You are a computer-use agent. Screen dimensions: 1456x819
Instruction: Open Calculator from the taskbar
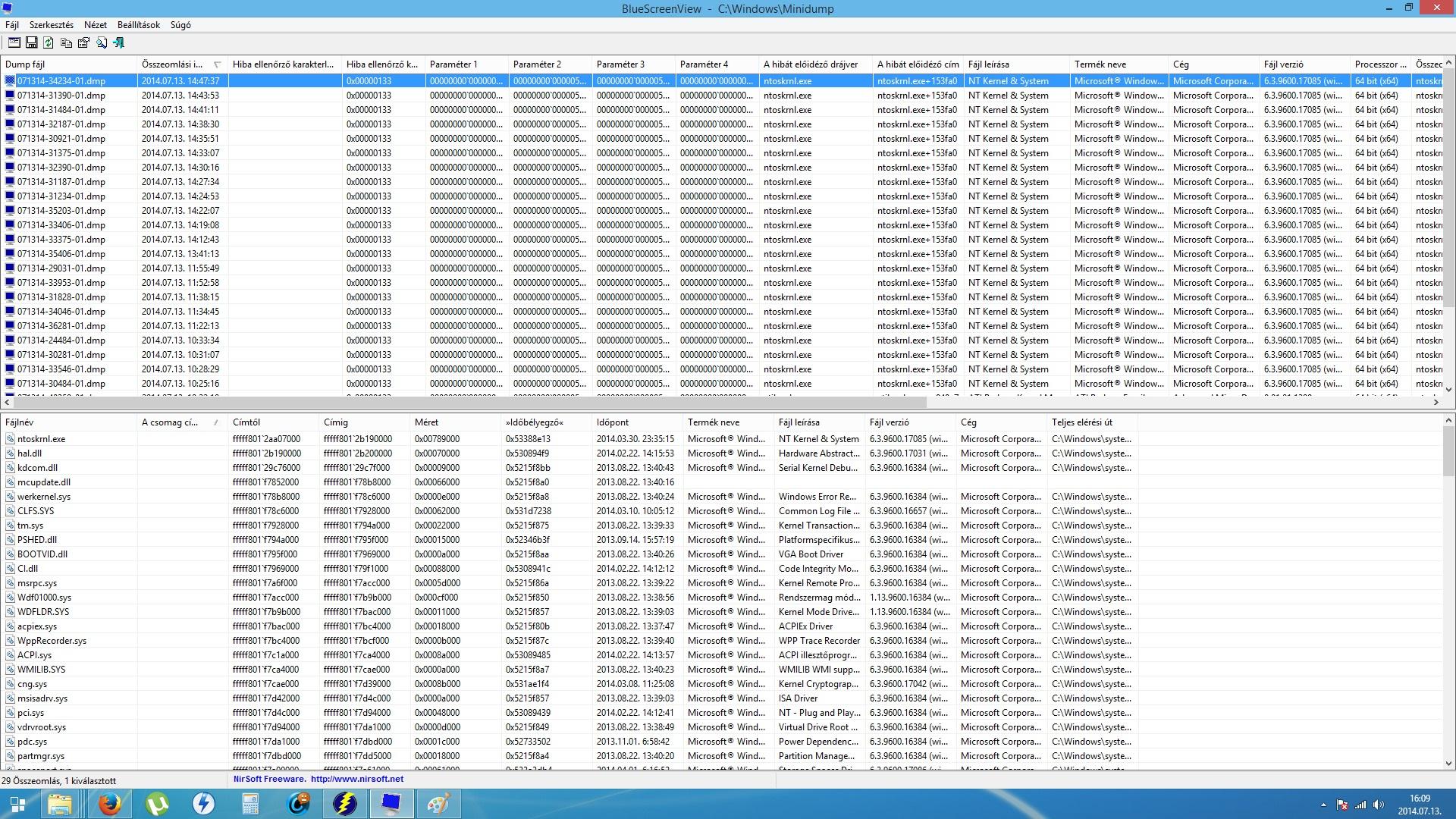coord(250,804)
